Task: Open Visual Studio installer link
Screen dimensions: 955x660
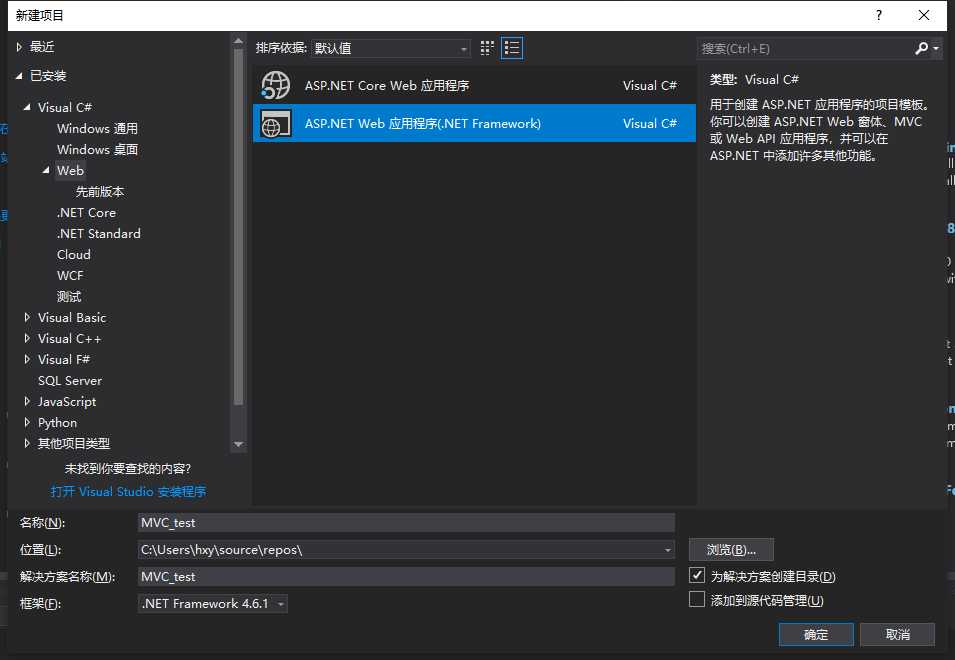Action: point(129,491)
